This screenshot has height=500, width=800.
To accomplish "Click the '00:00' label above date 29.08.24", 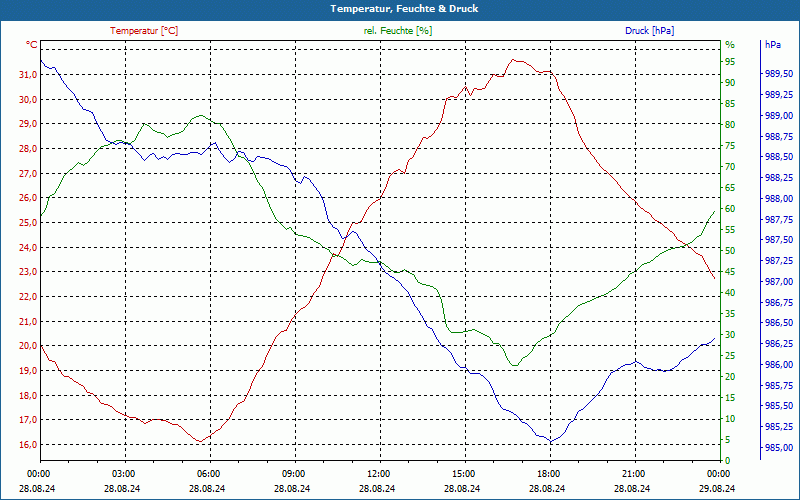I will pos(718,474).
